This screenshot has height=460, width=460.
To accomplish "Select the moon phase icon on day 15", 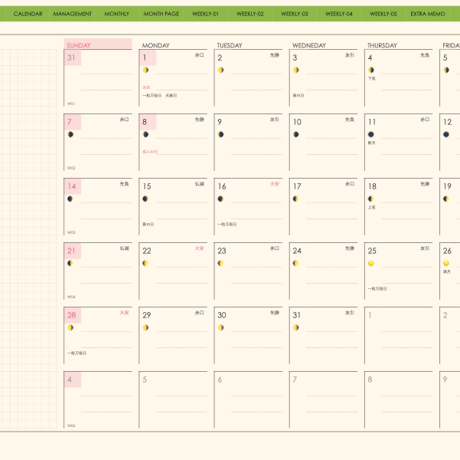I will click(145, 199).
